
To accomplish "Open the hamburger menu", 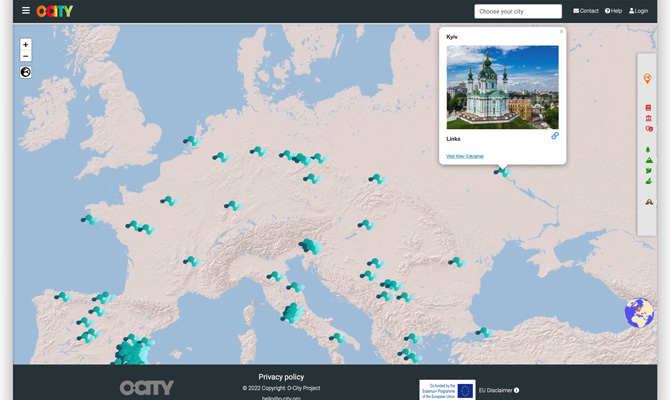I will [26, 11].
